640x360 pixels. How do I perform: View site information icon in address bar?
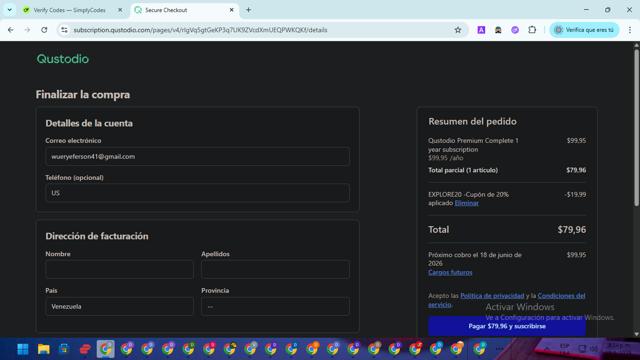click(64, 30)
